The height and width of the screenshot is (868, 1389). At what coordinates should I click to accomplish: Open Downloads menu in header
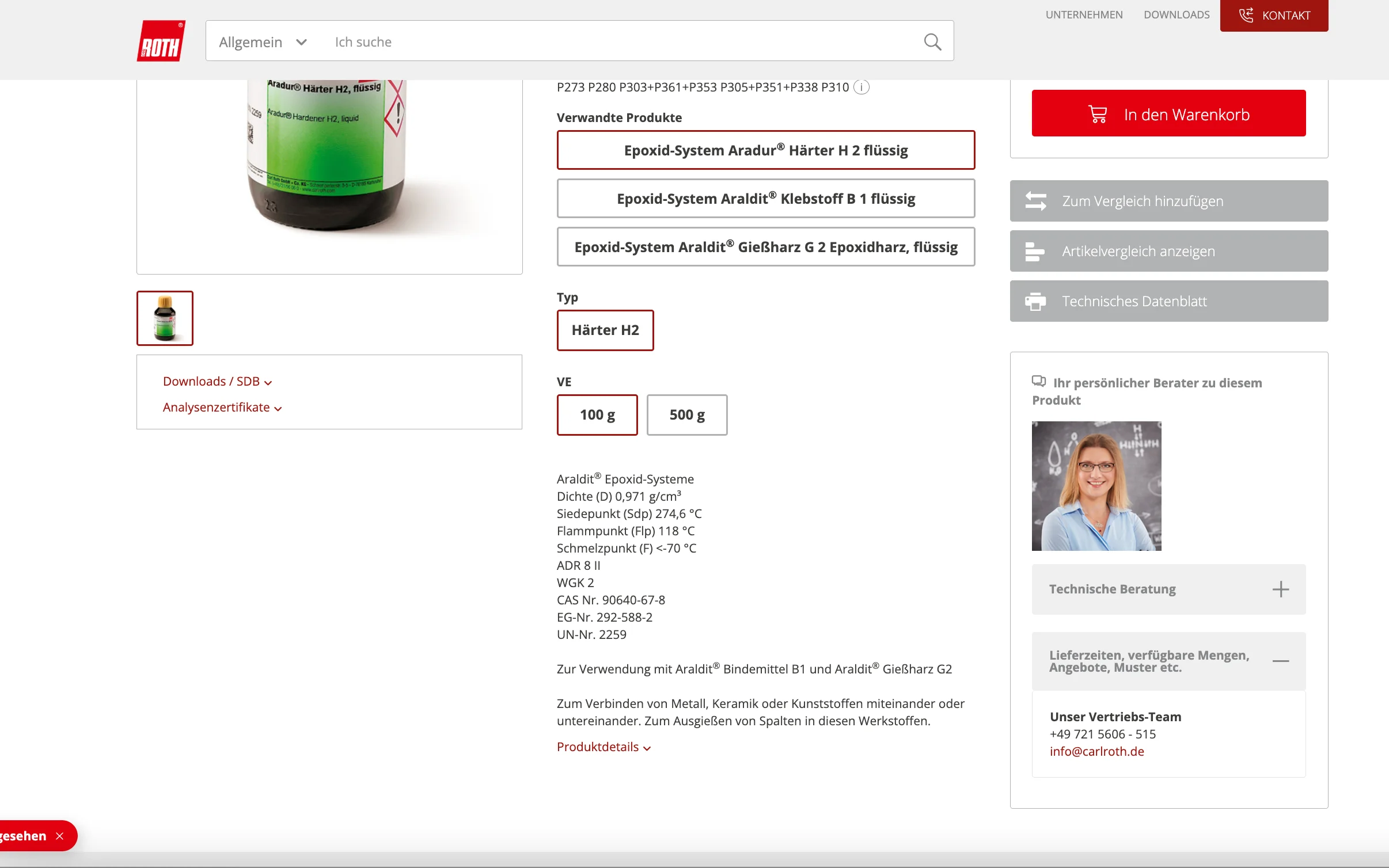(x=1177, y=15)
